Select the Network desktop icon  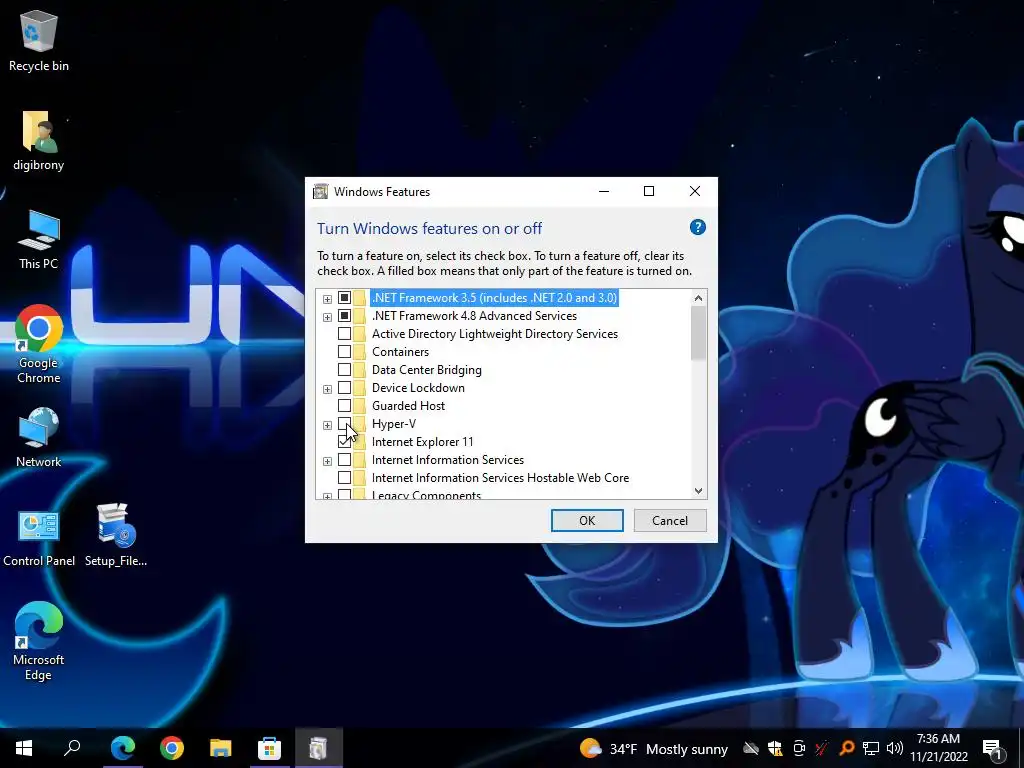click(x=39, y=438)
